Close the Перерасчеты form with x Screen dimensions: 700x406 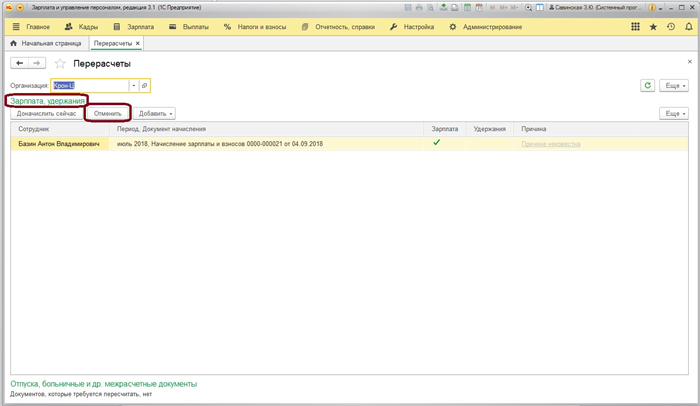pyautogui.click(x=690, y=62)
